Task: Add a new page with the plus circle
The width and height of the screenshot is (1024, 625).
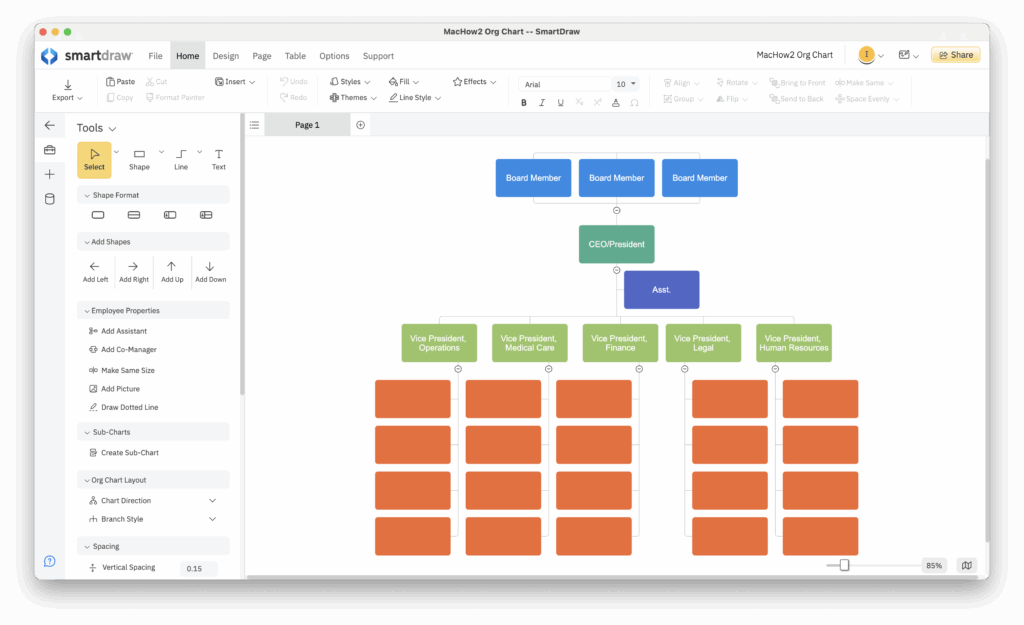Action: (360, 125)
